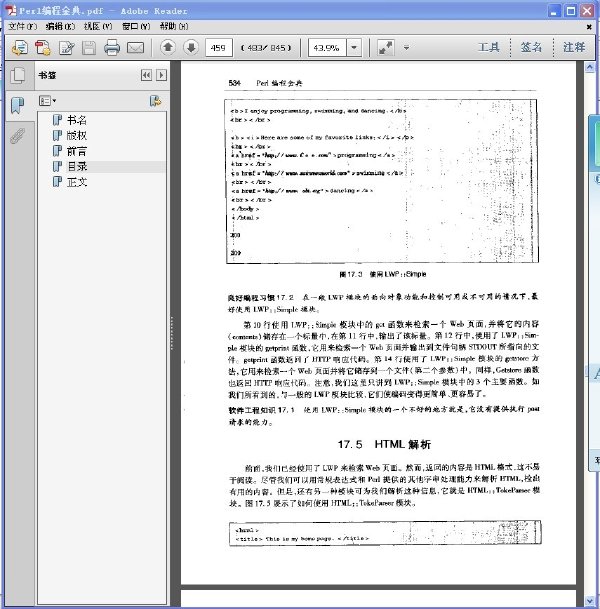Open the 文件 (File) menu

pyautogui.click(x=23, y=26)
